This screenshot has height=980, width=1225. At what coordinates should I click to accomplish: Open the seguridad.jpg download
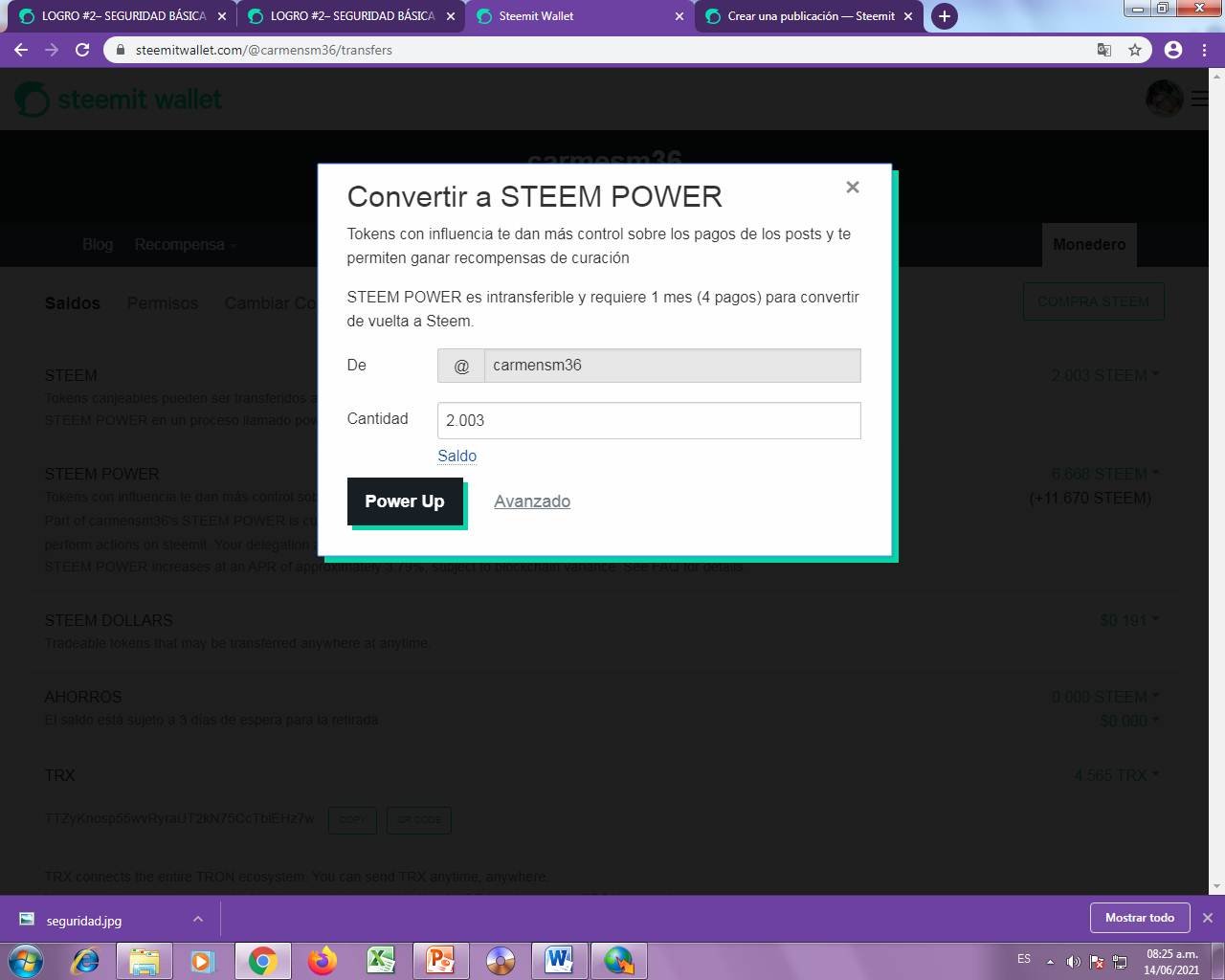pyautogui.click(x=84, y=921)
